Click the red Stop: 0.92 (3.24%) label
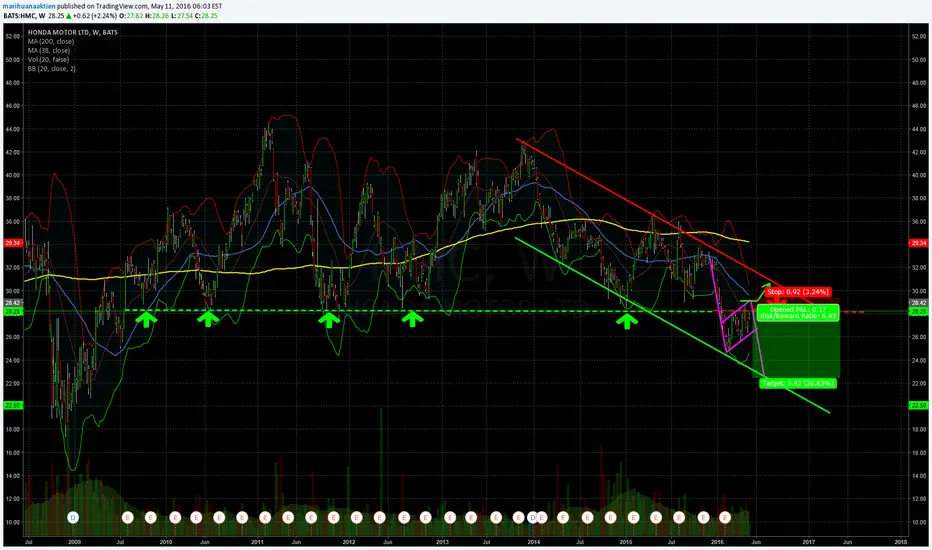This screenshot has height=550, width=932. click(x=798, y=292)
